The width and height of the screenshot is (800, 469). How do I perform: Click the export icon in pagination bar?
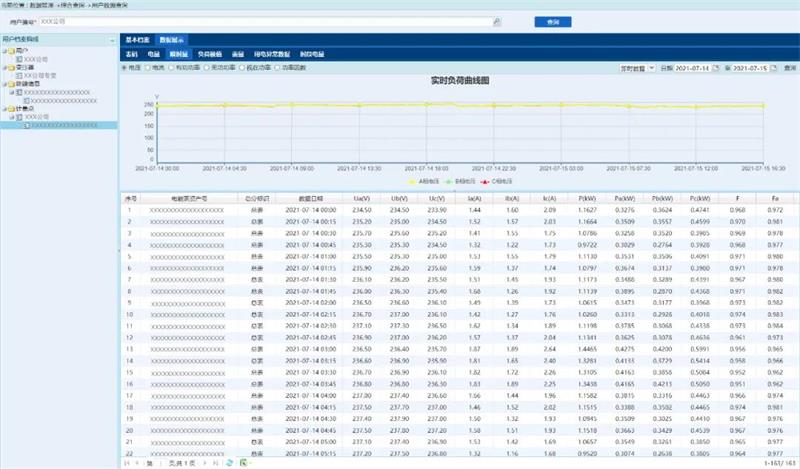(243, 463)
